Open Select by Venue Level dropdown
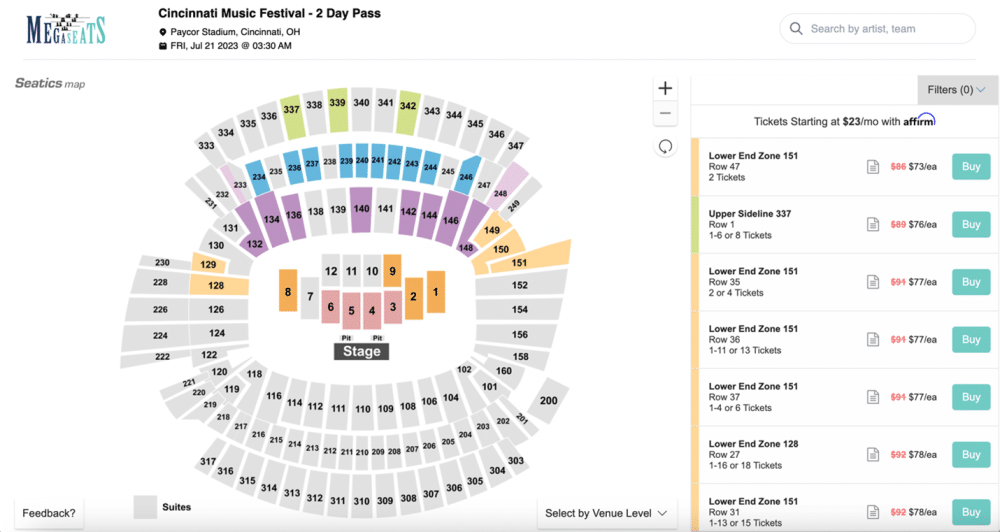Viewport: 1000px width, 532px height. tap(606, 513)
